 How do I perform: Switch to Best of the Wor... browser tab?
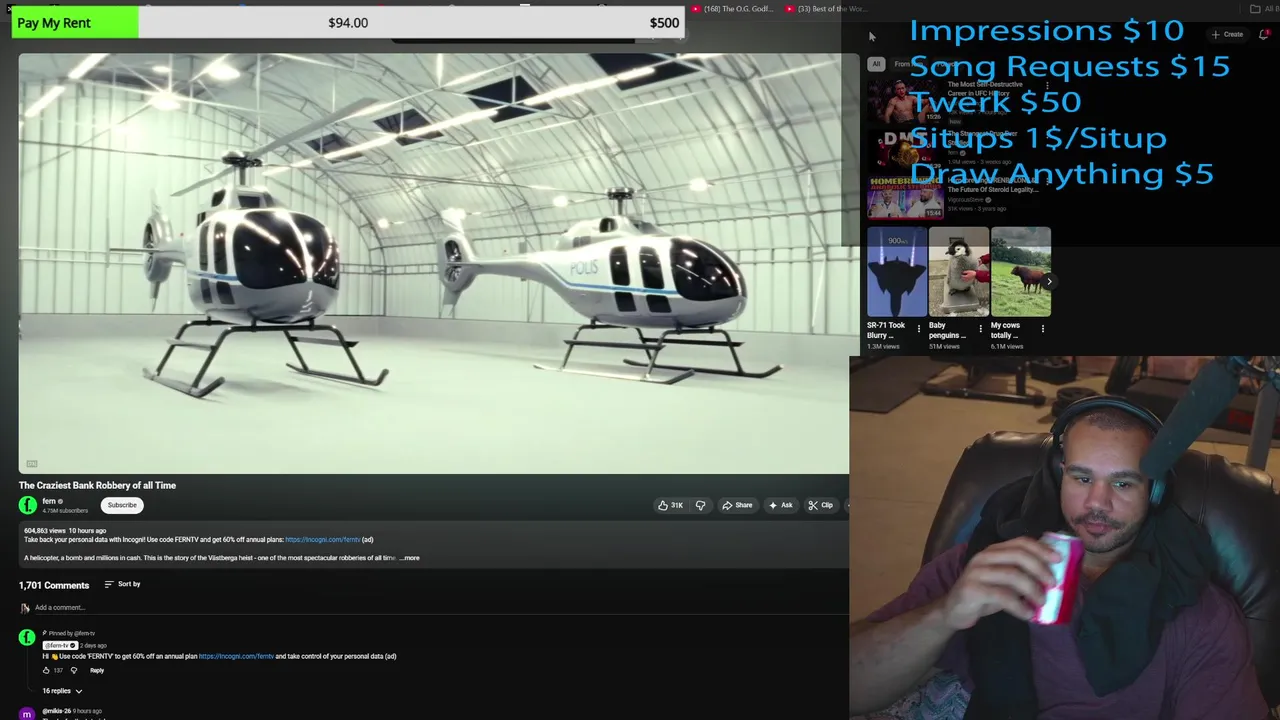point(827,9)
